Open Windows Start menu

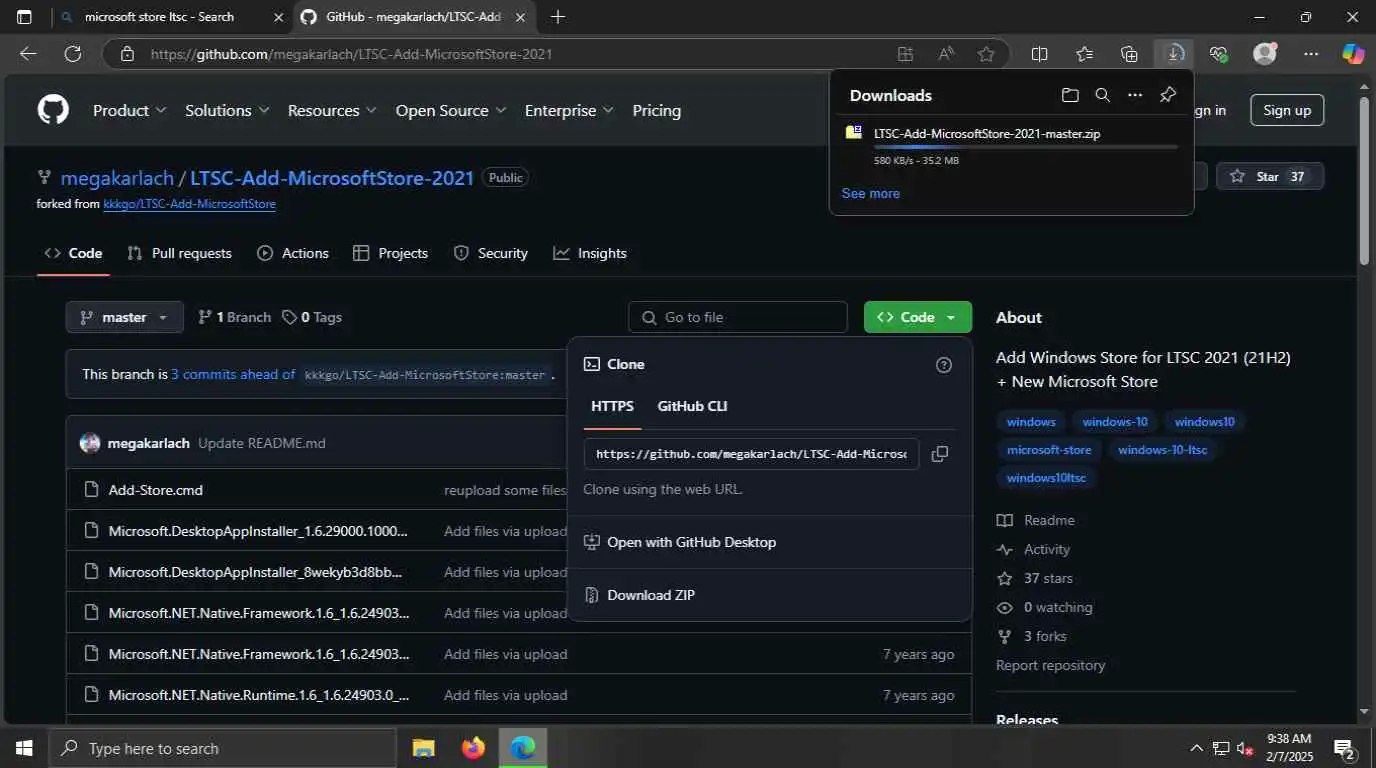coord(24,748)
